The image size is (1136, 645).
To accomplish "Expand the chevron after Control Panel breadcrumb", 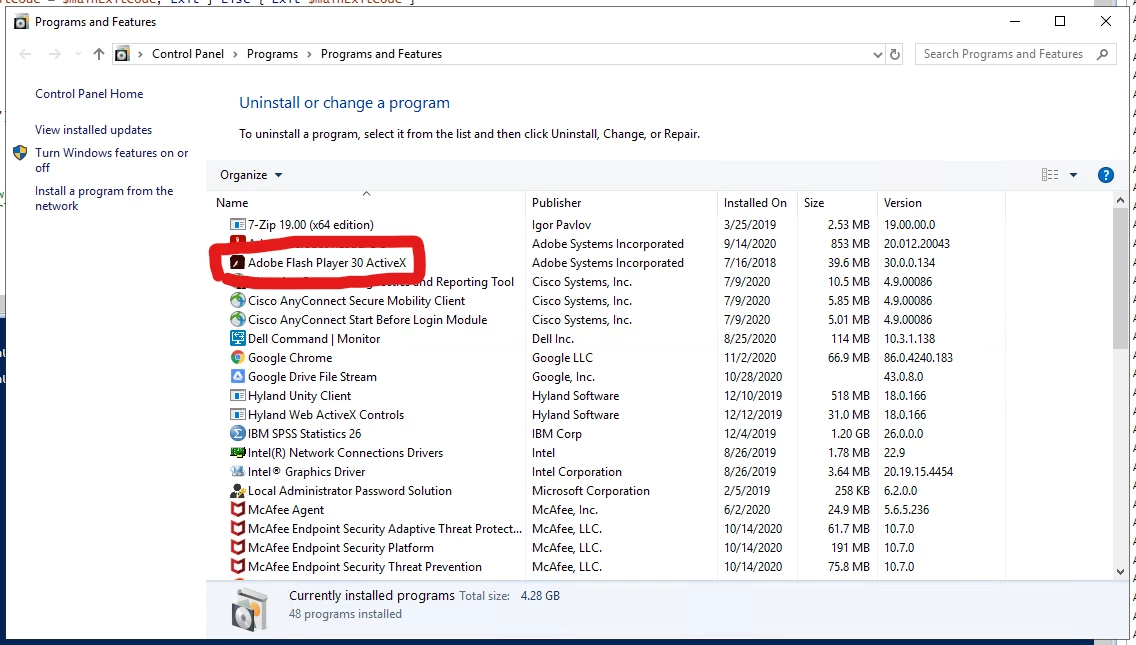I will coord(235,54).
